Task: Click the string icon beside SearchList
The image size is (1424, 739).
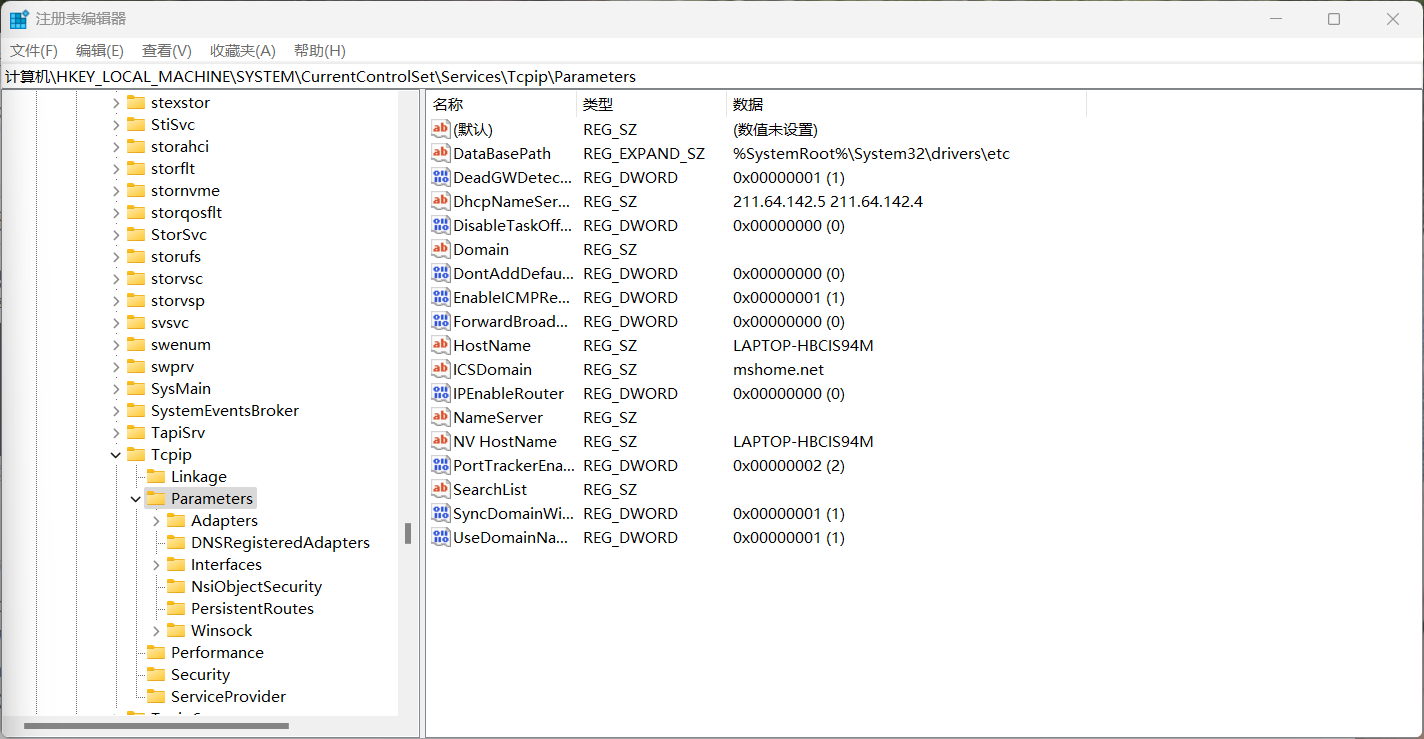Action: (441, 489)
